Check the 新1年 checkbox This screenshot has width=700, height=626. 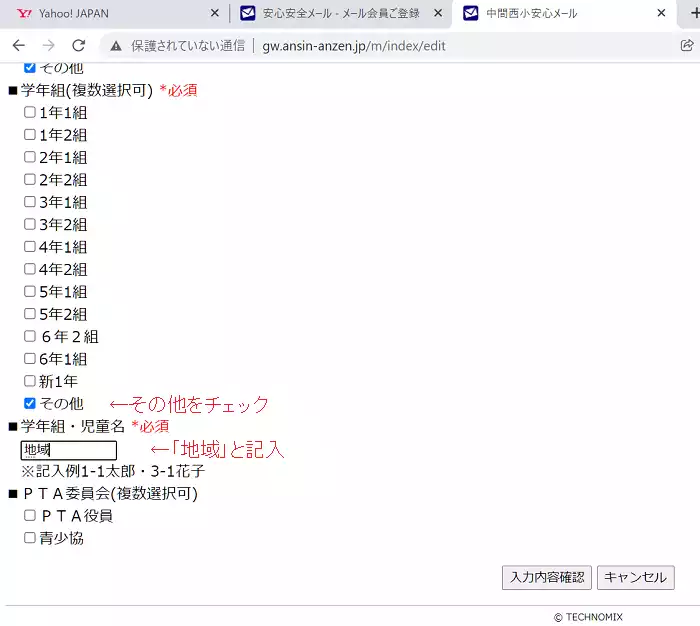(30, 381)
